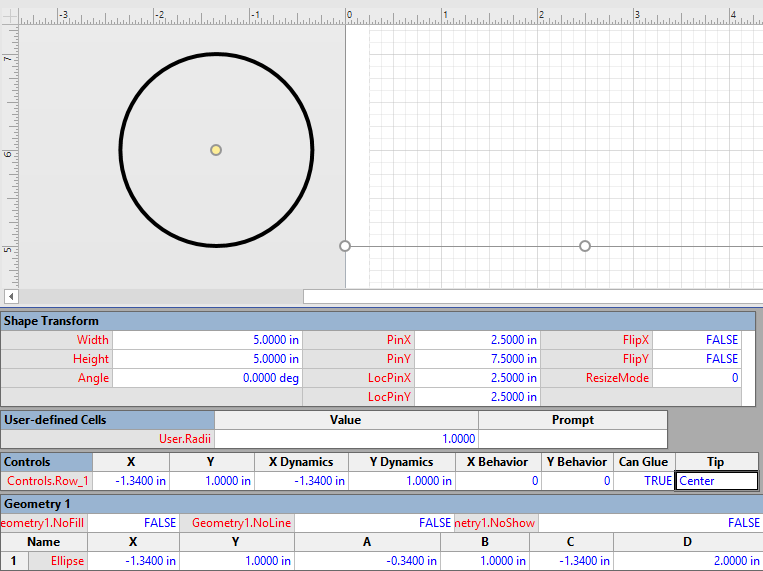Click the Tip field containing Center

click(x=716, y=481)
